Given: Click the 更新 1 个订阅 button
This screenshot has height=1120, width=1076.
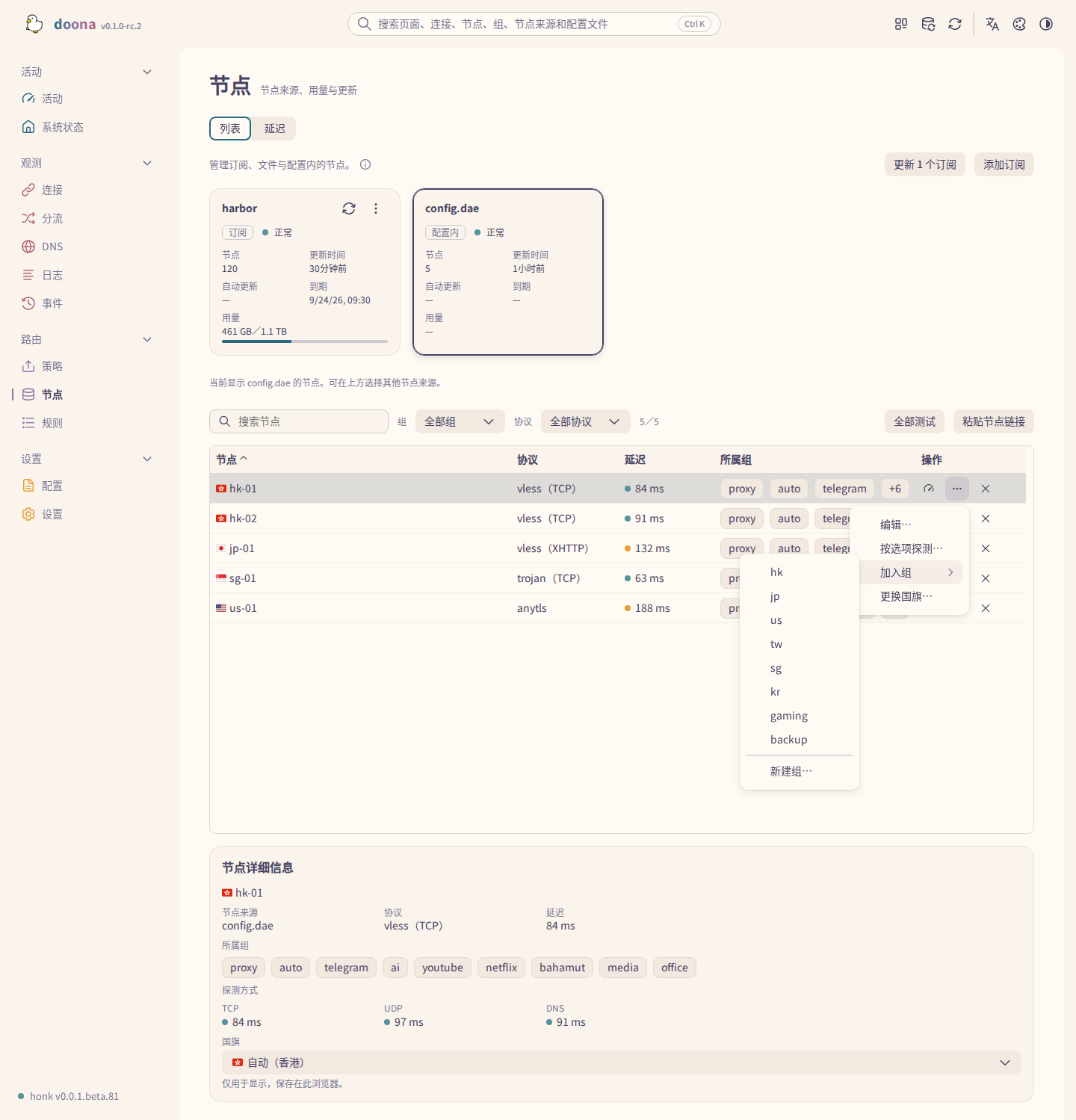Looking at the screenshot, I should [925, 164].
